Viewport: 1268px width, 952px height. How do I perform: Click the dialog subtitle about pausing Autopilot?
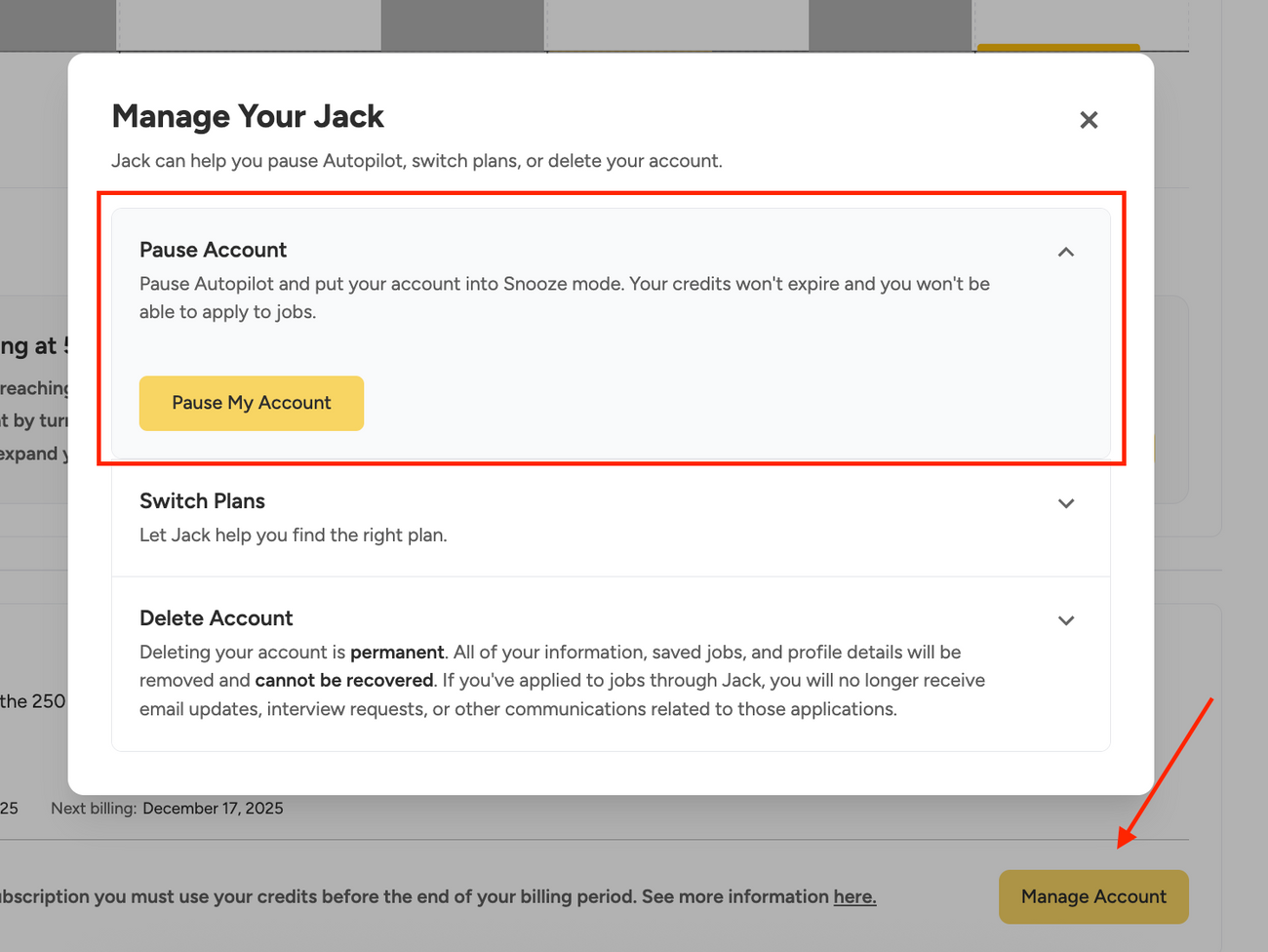pyautogui.click(x=416, y=161)
